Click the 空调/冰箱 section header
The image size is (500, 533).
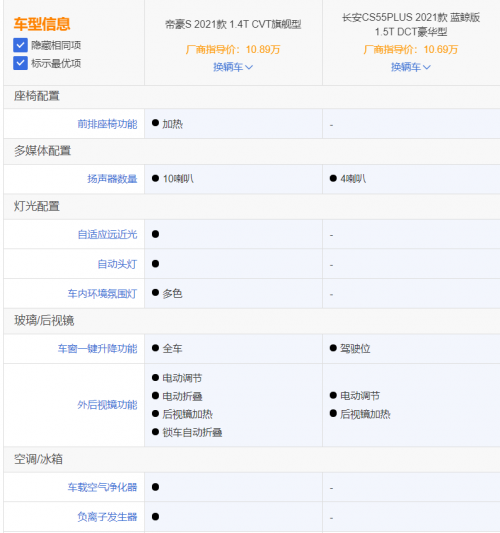pyautogui.click(x=38, y=459)
